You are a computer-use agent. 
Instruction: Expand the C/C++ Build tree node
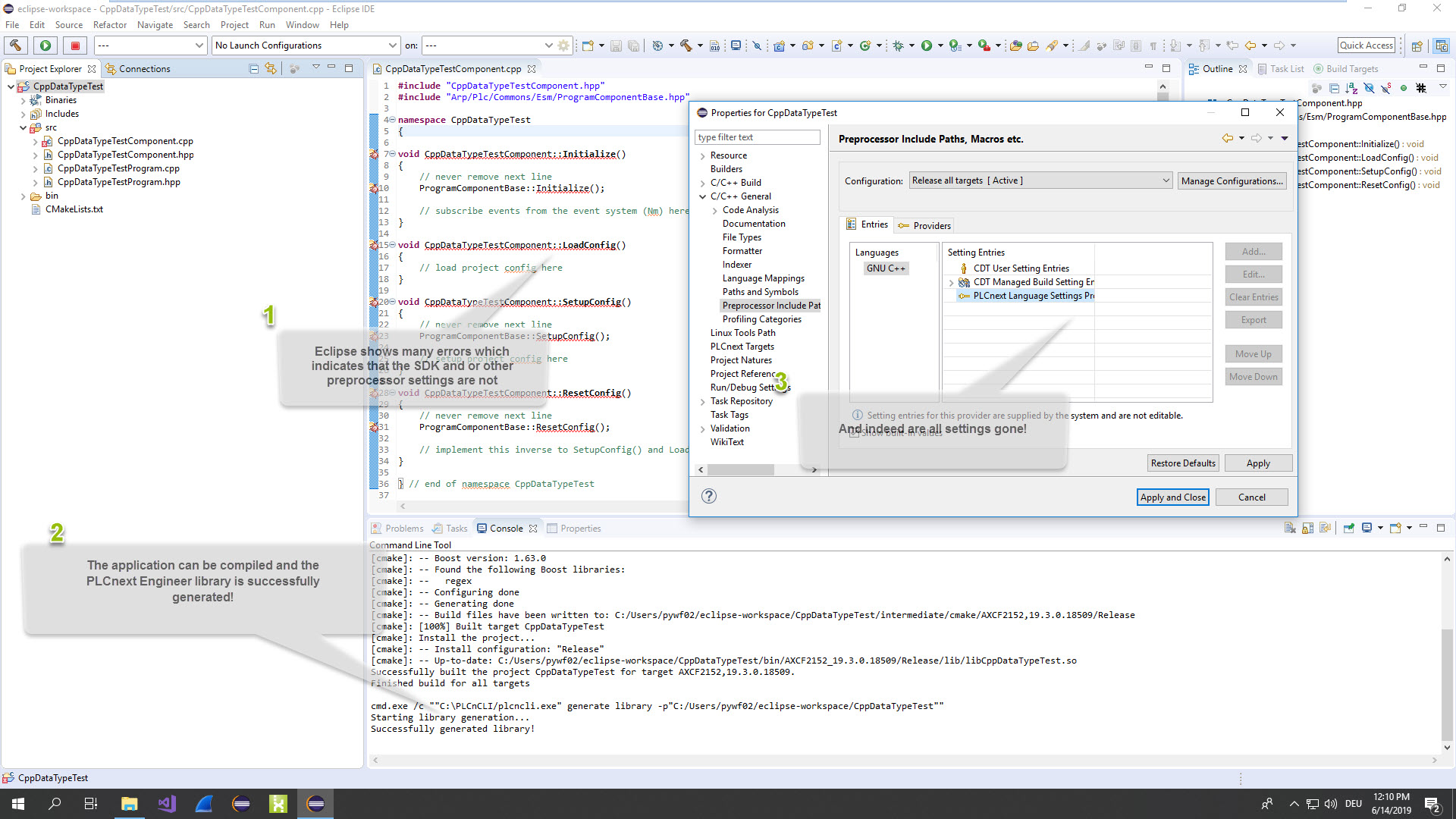[702, 183]
